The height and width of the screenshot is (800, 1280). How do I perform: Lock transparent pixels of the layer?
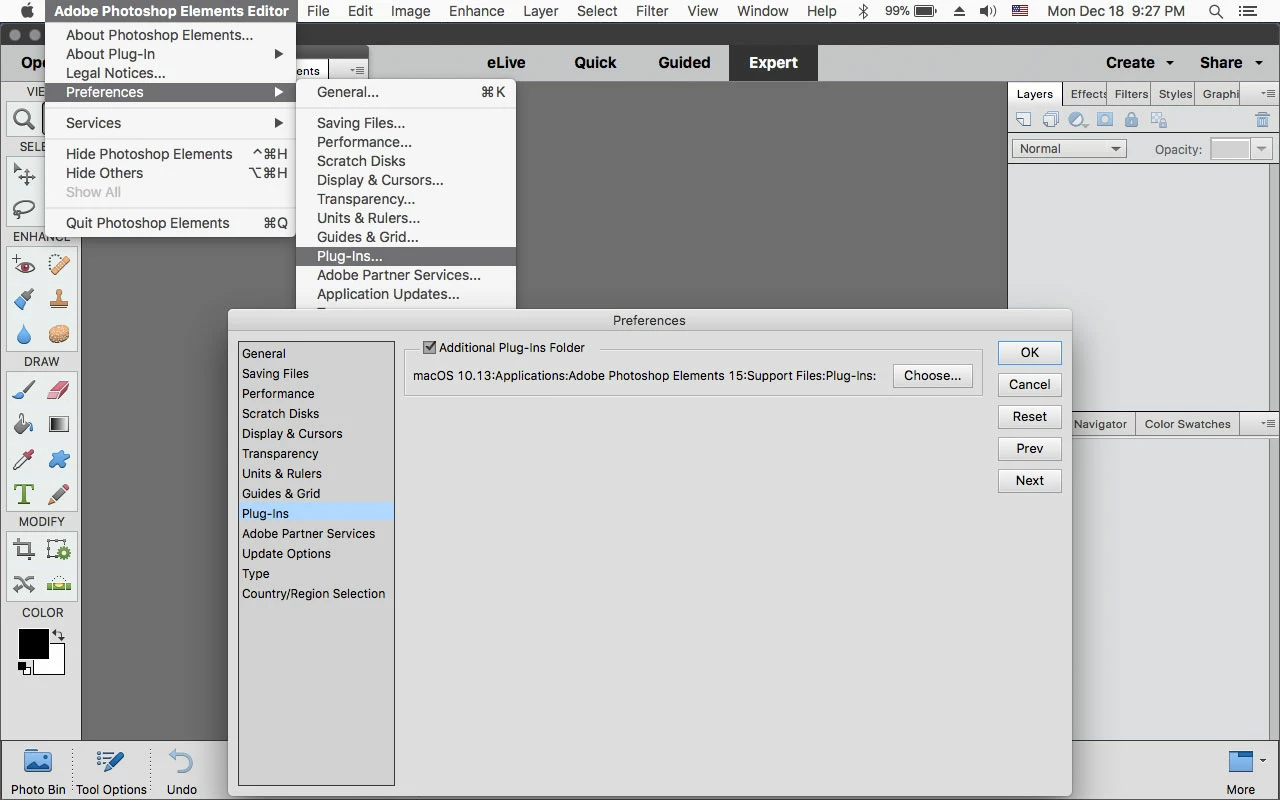[1159, 120]
